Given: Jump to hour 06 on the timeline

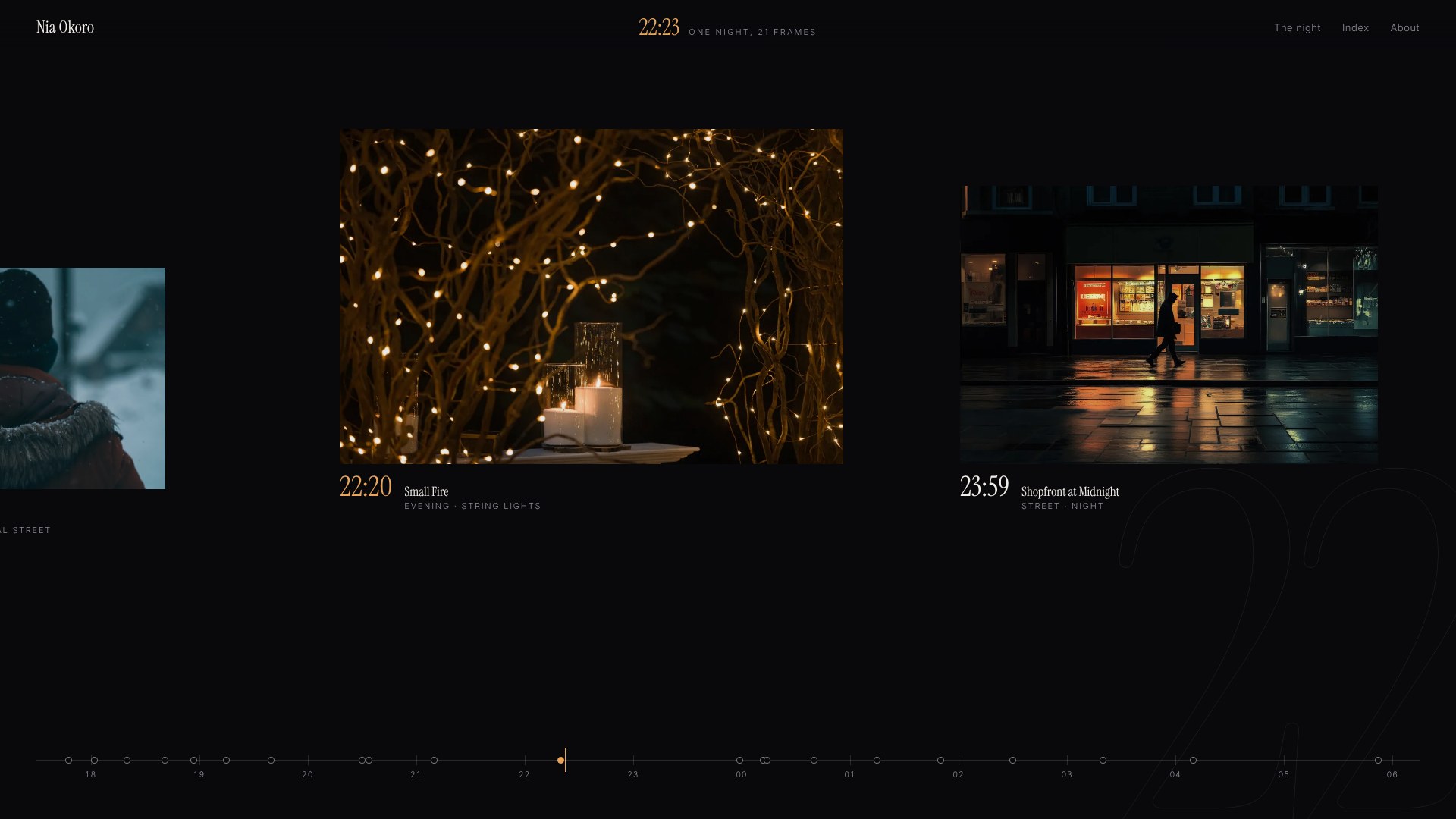Looking at the screenshot, I should click(x=1392, y=774).
